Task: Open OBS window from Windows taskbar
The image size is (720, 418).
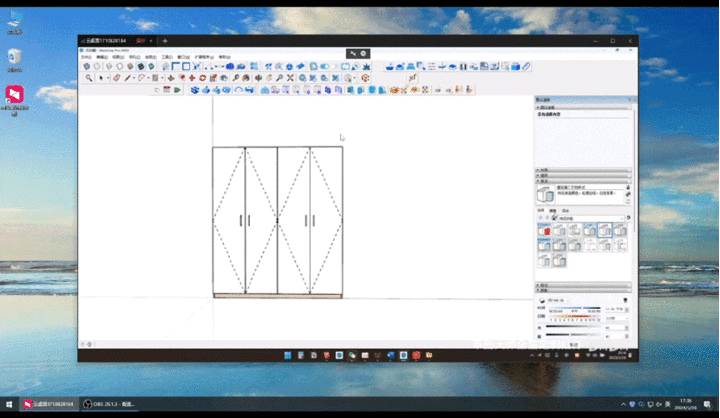Action: 109,404
